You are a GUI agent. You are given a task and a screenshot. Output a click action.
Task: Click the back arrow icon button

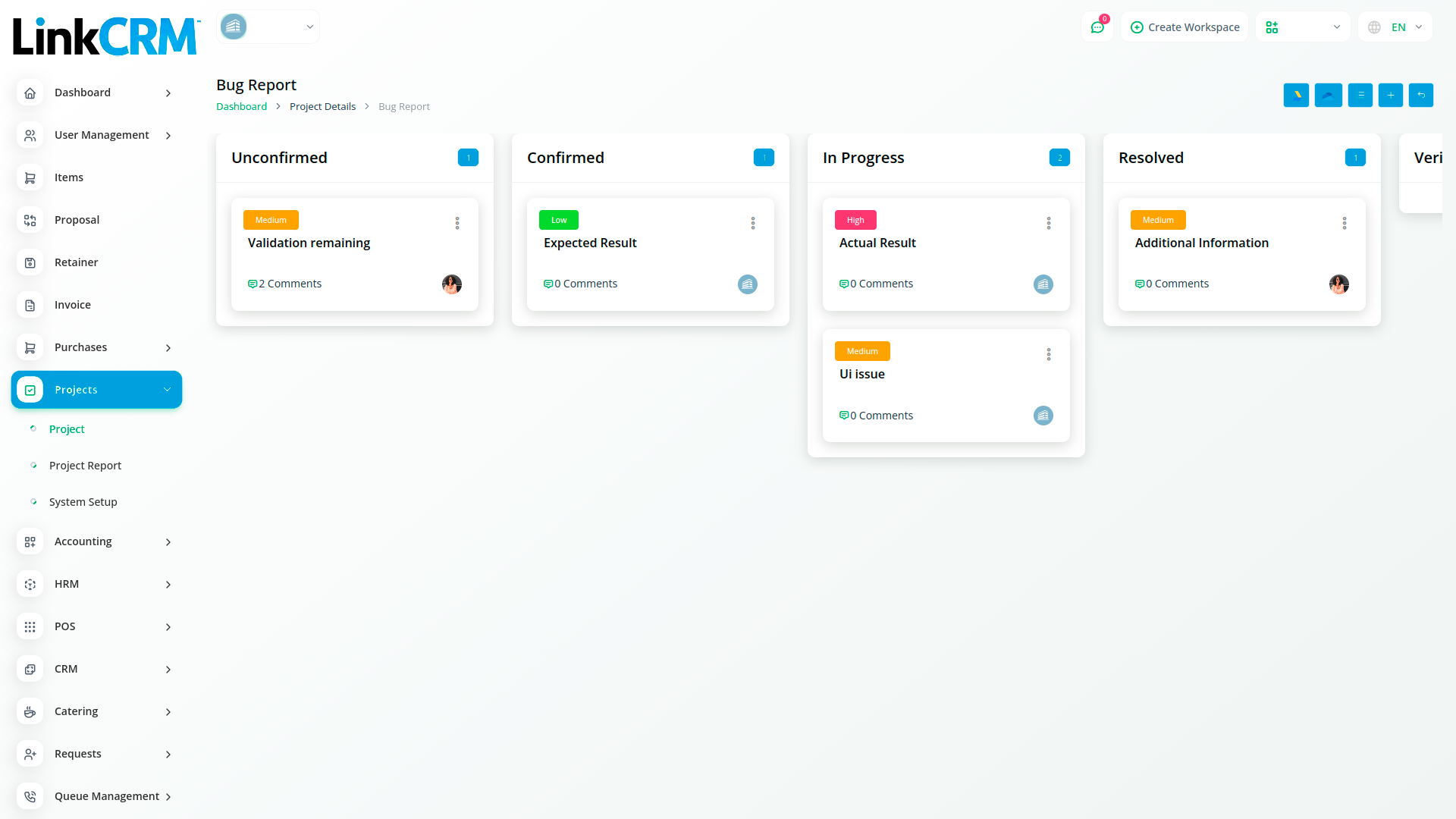coord(1420,95)
